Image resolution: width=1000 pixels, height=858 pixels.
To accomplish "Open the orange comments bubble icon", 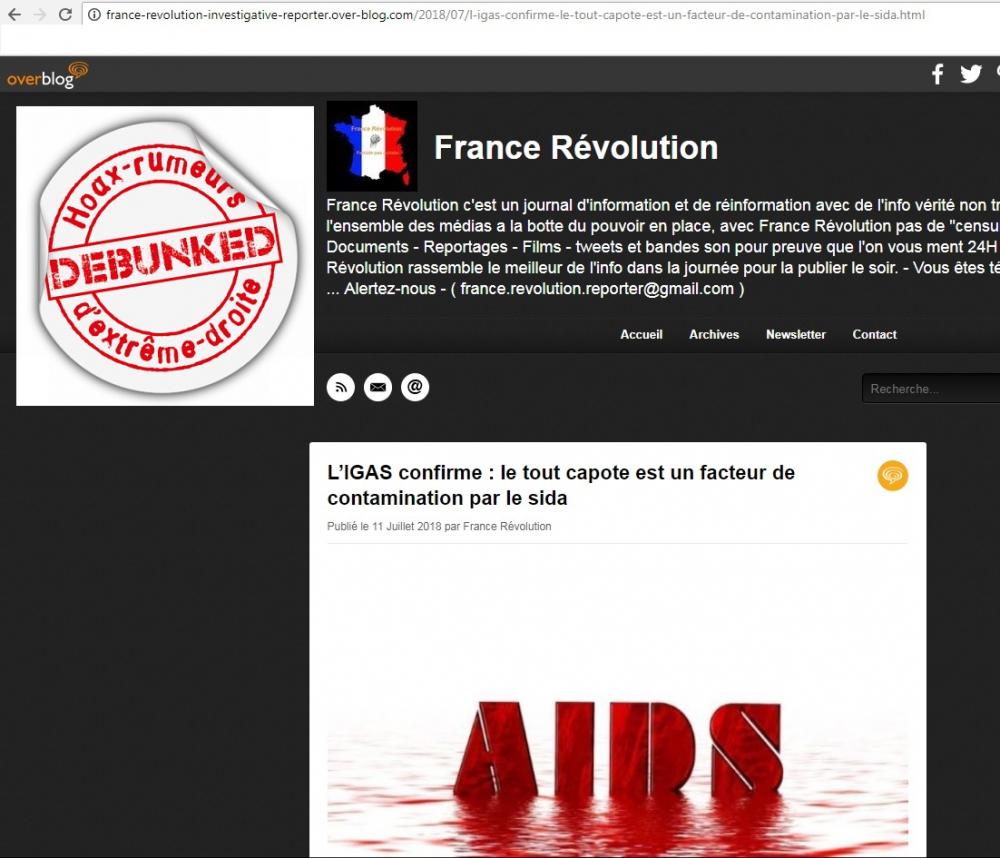I will tap(892, 476).
